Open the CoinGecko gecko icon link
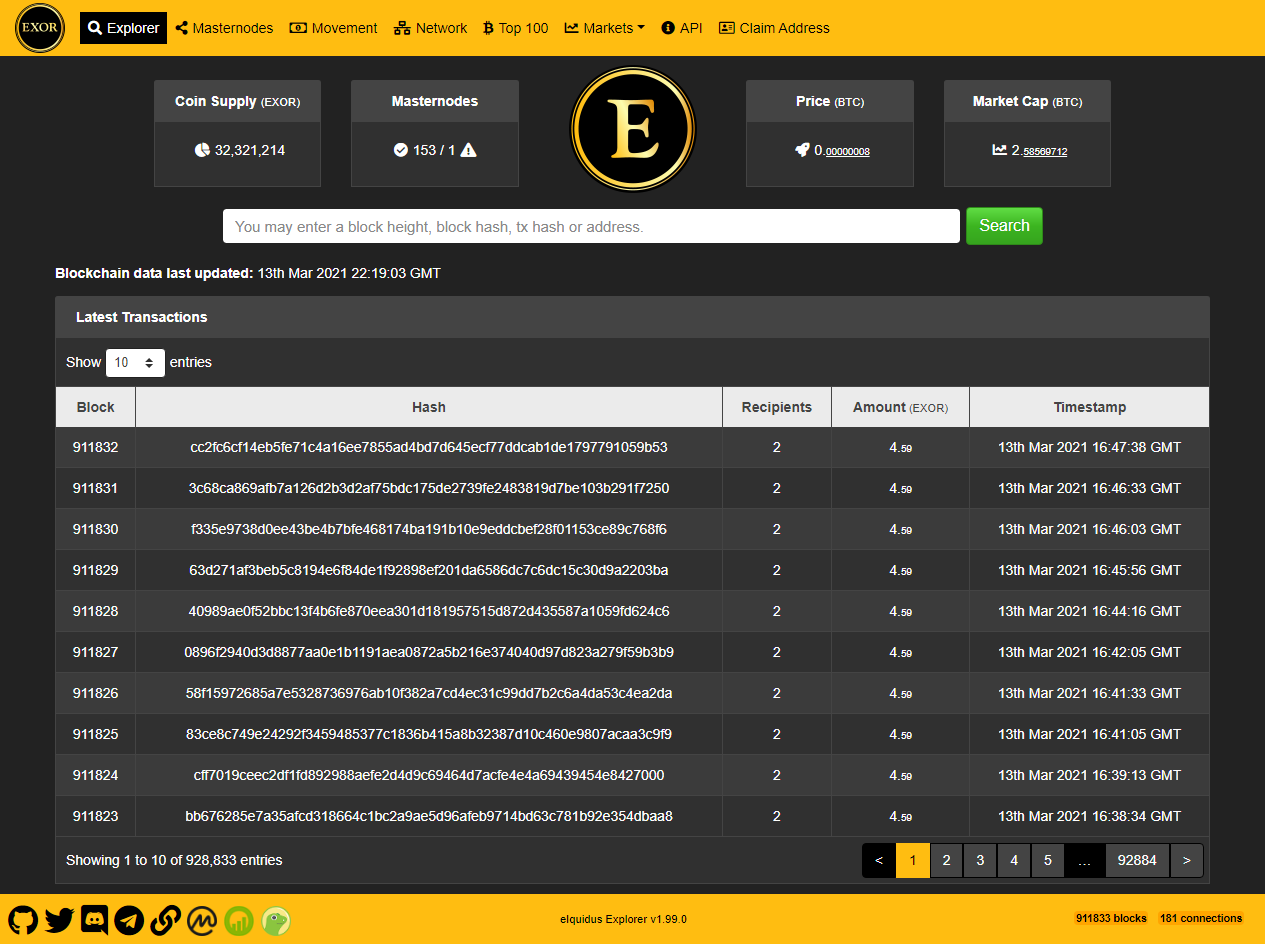 coord(276,920)
